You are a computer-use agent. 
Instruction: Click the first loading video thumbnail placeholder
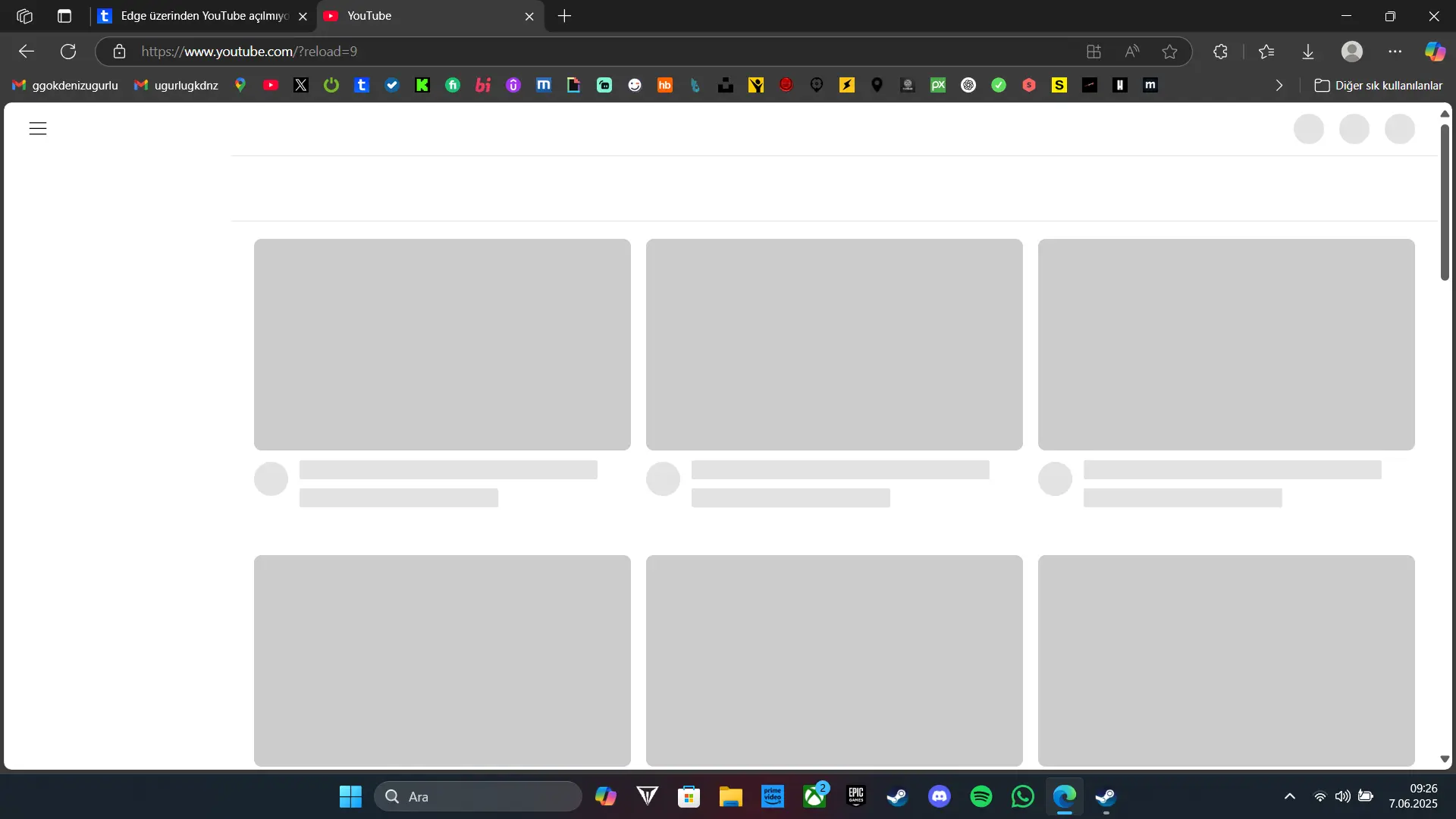442,344
